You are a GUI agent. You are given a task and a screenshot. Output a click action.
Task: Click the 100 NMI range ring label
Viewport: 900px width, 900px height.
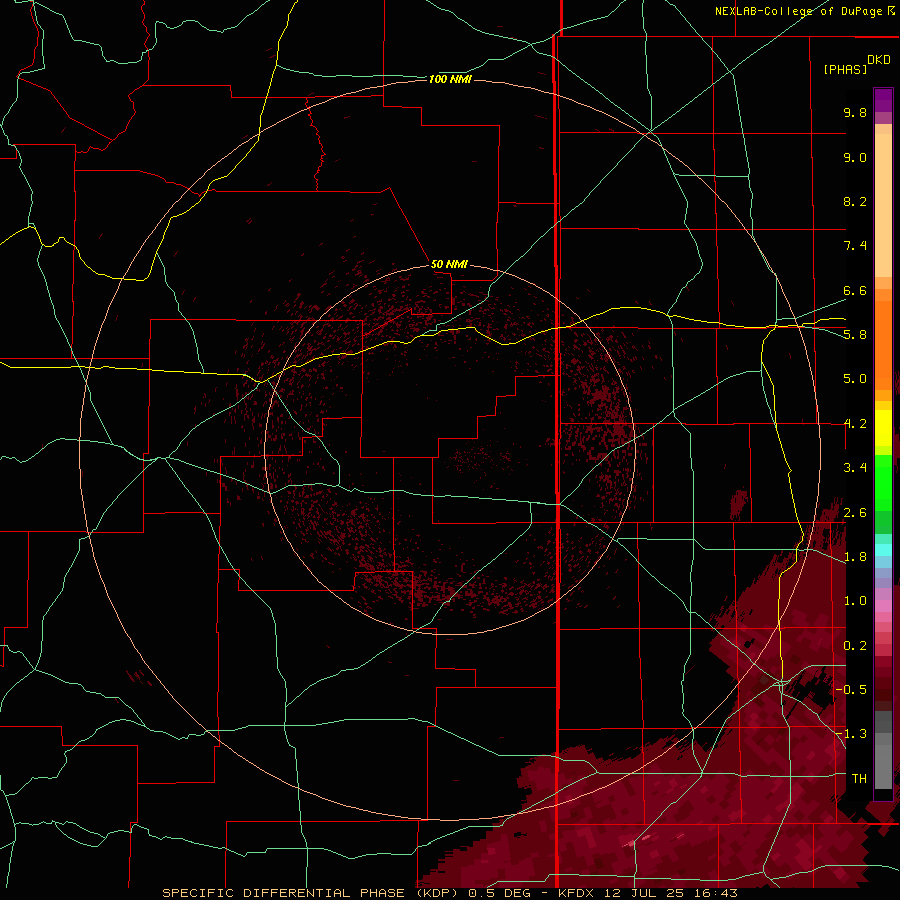pos(450,79)
